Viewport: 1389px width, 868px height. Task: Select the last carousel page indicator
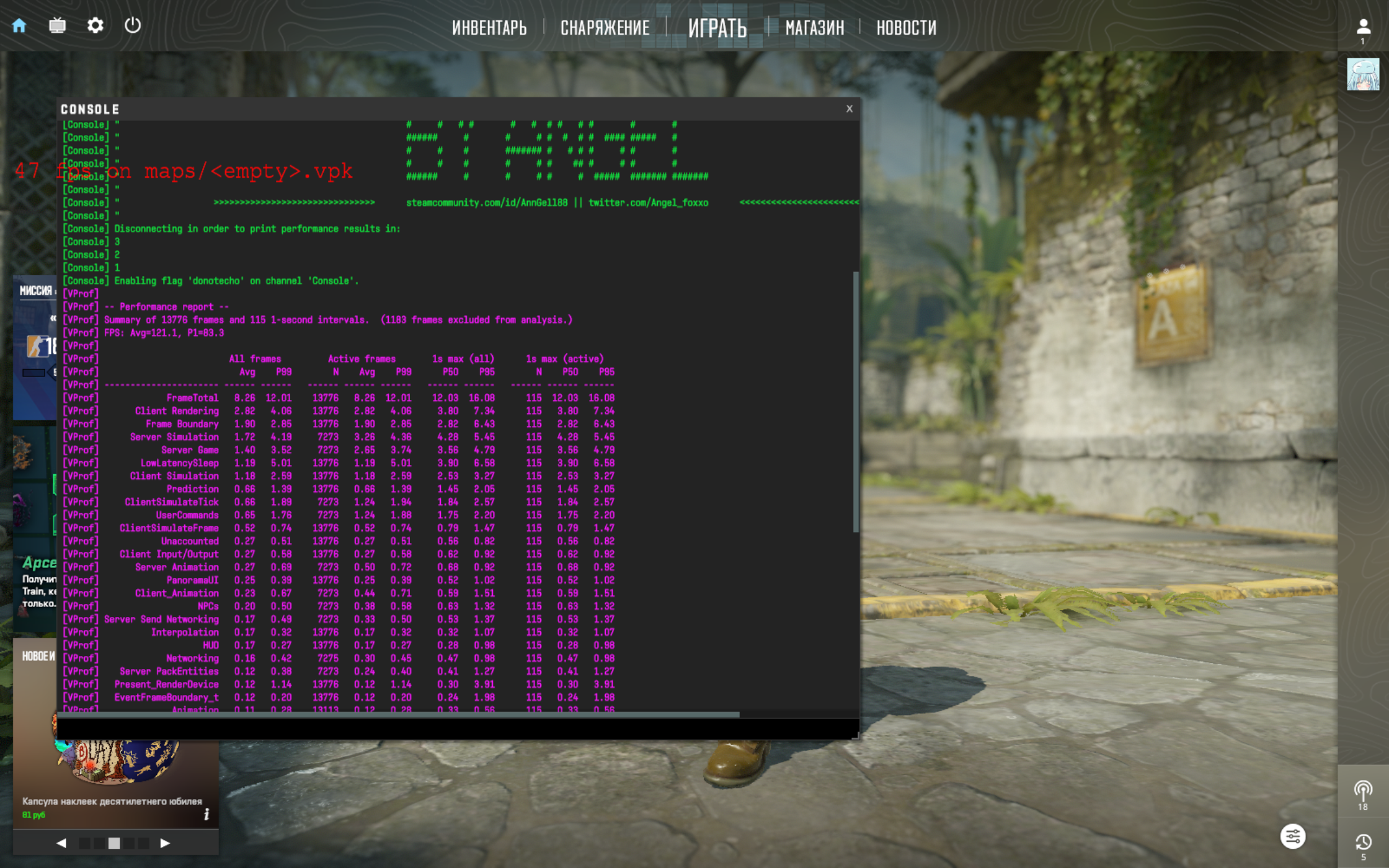pyautogui.click(x=144, y=843)
